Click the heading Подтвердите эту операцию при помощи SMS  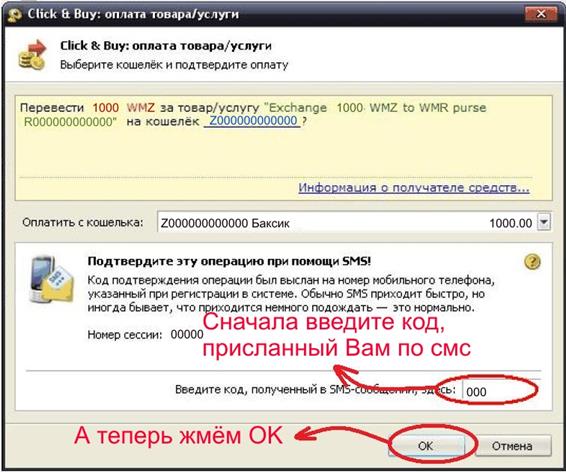coord(229,261)
